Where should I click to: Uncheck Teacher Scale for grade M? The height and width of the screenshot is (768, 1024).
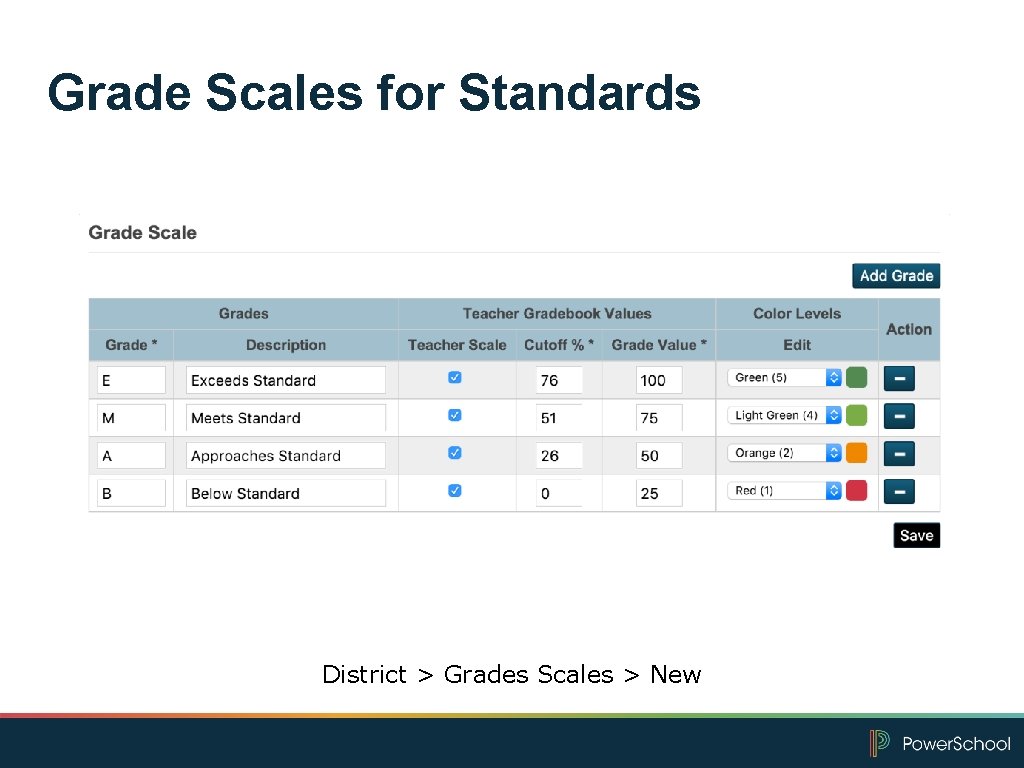[x=455, y=414]
